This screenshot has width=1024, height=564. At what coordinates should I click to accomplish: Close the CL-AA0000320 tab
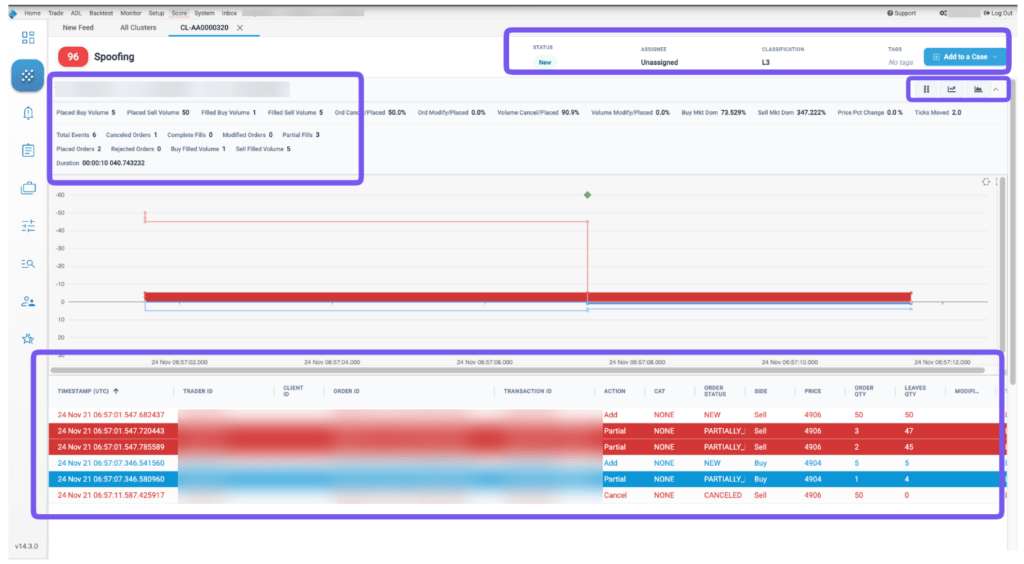[240, 28]
